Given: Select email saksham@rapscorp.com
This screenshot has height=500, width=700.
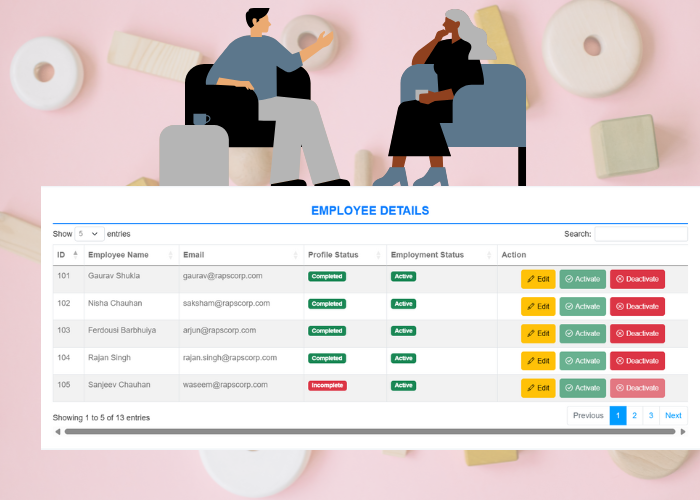Looking at the screenshot, I should [x=226, y=303].
